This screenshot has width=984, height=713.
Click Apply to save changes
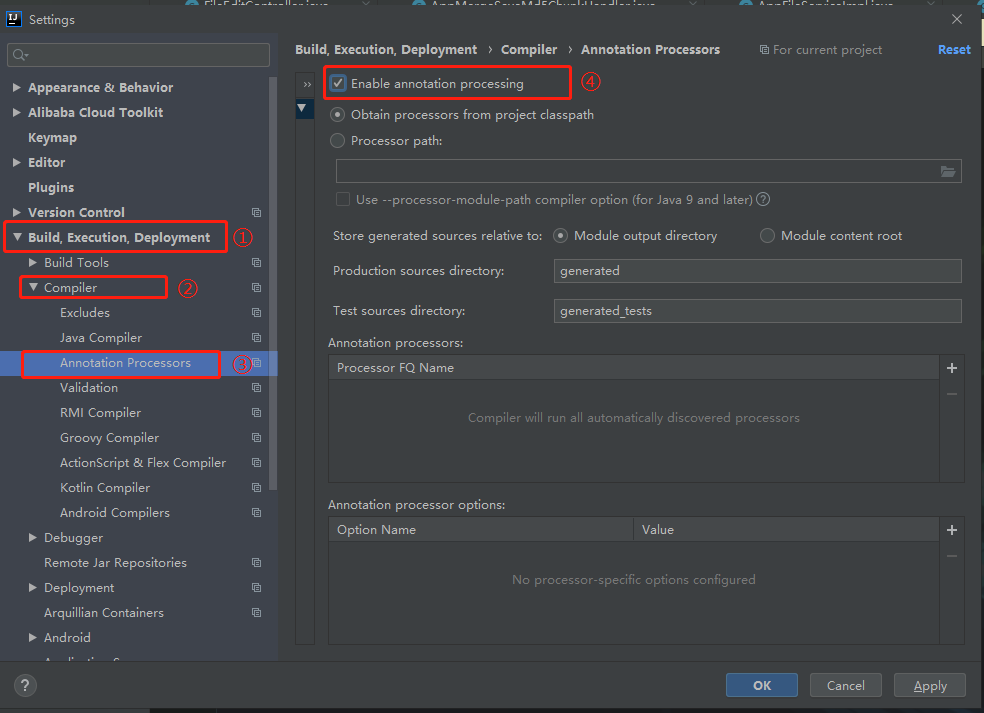tap(929, 685)
